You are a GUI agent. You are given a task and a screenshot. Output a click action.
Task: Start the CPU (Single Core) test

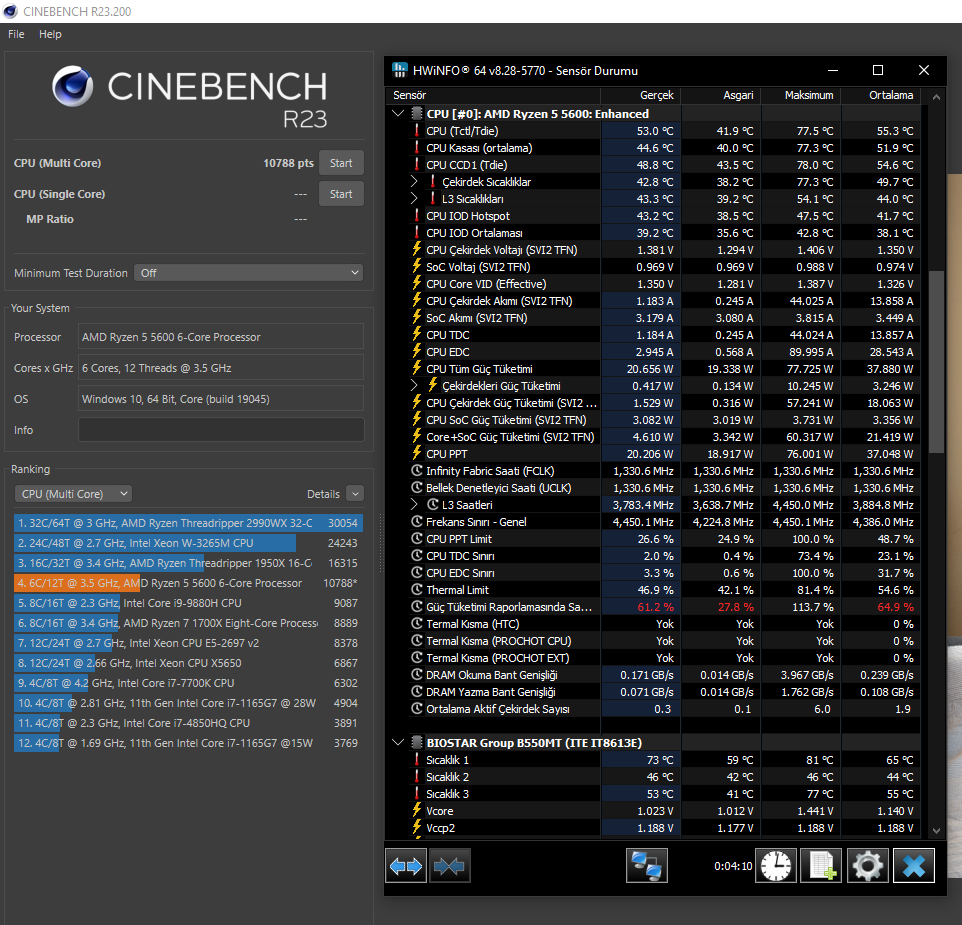coord(341,194)
